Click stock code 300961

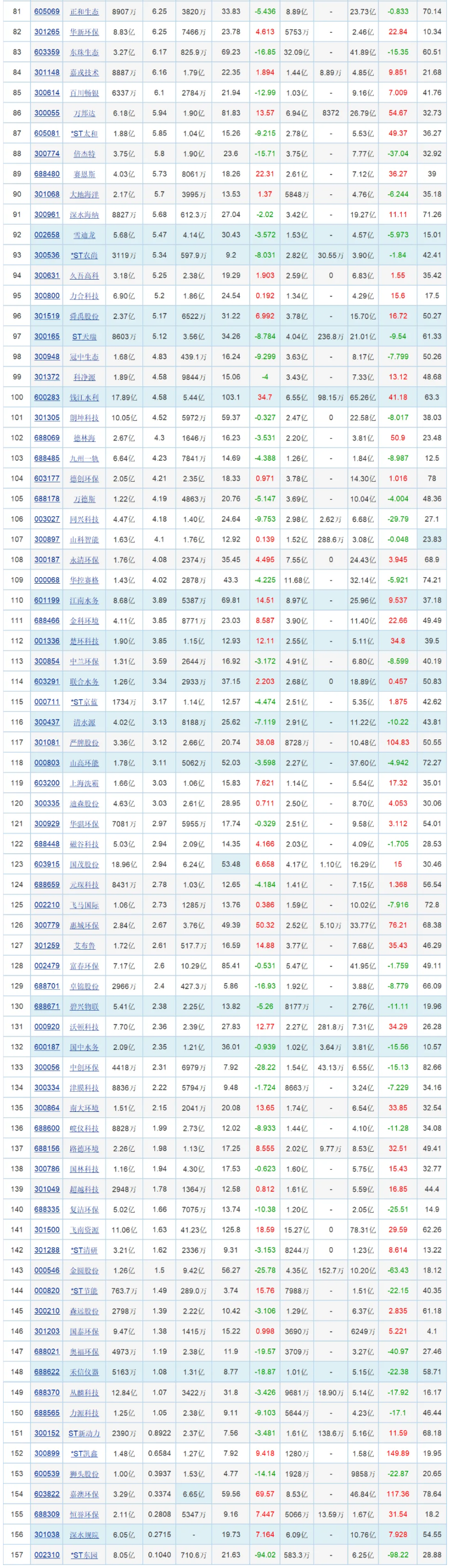click(47, 214)
